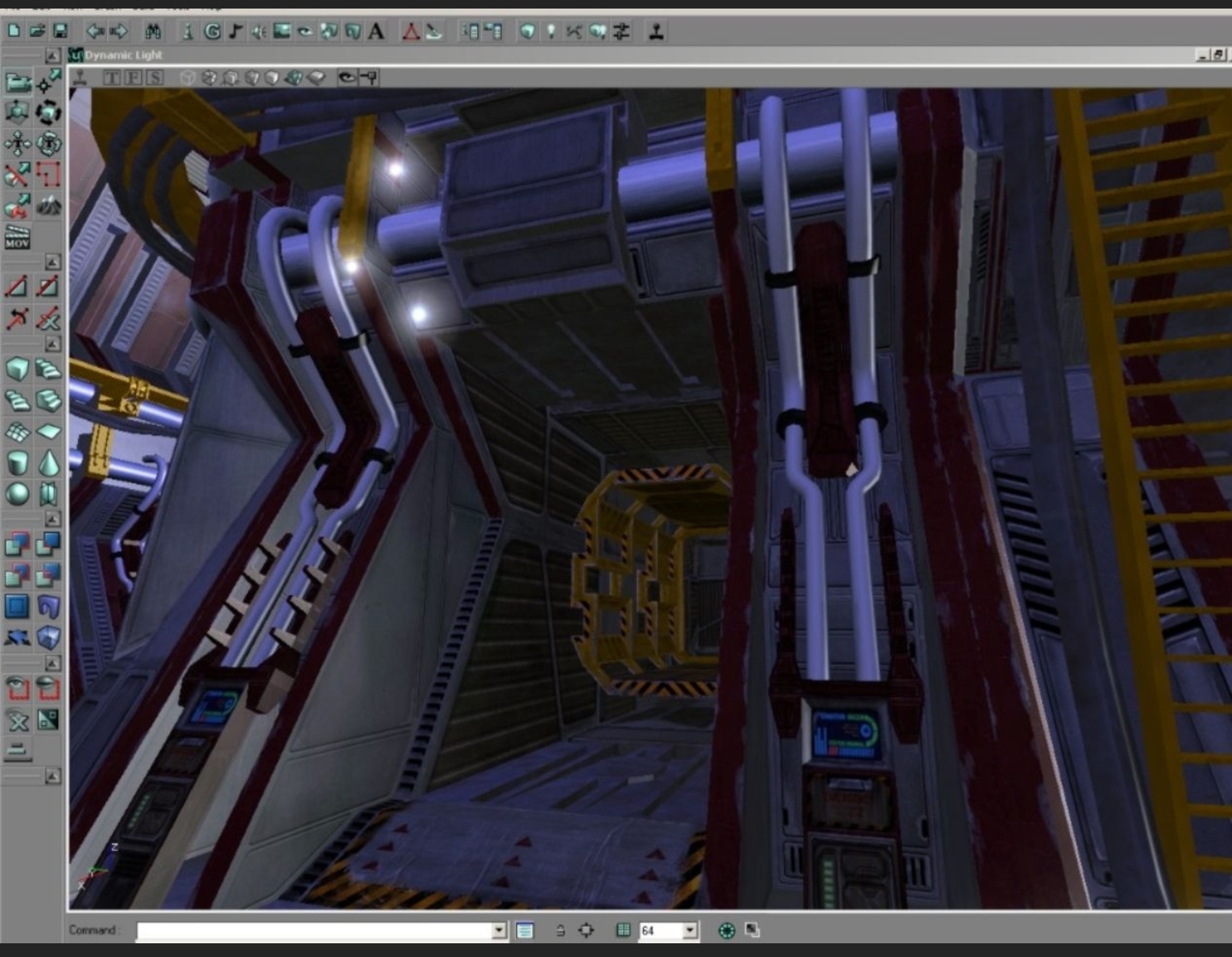1232x957 pixels.
Task: Focus the Command input field
Action: 314,930
